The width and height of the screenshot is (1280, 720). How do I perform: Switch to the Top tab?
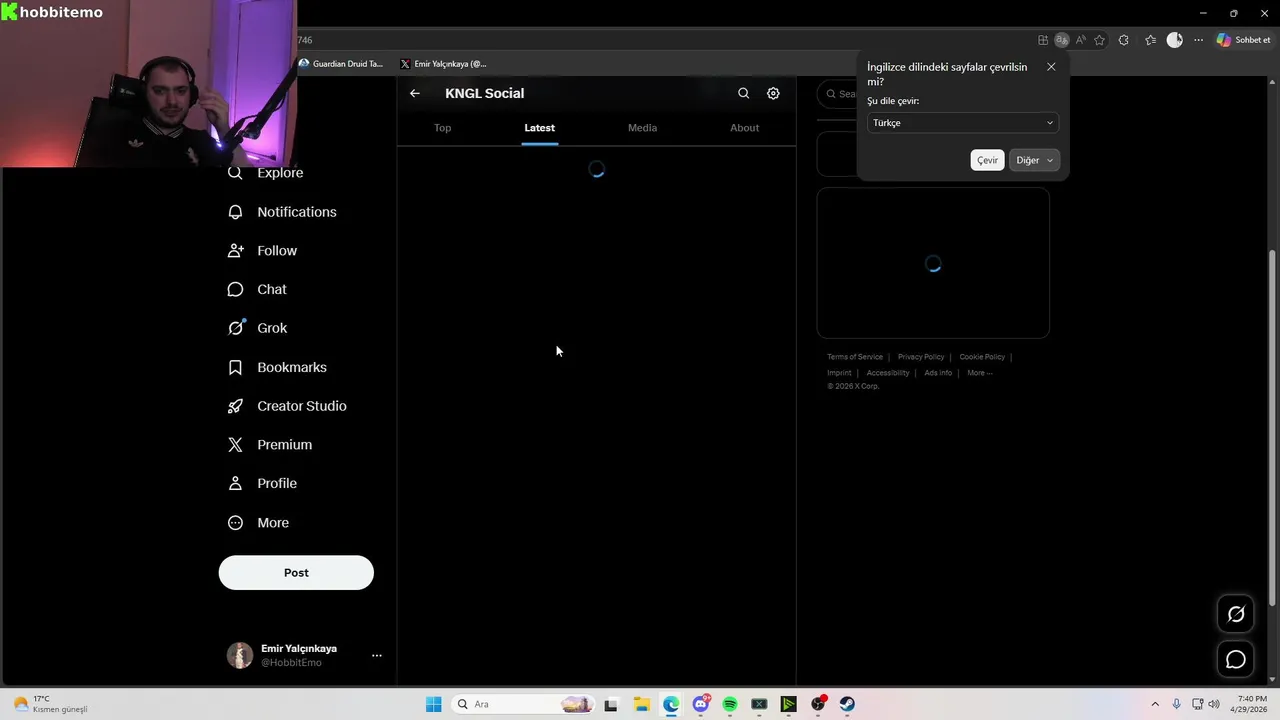pos(443,128)
